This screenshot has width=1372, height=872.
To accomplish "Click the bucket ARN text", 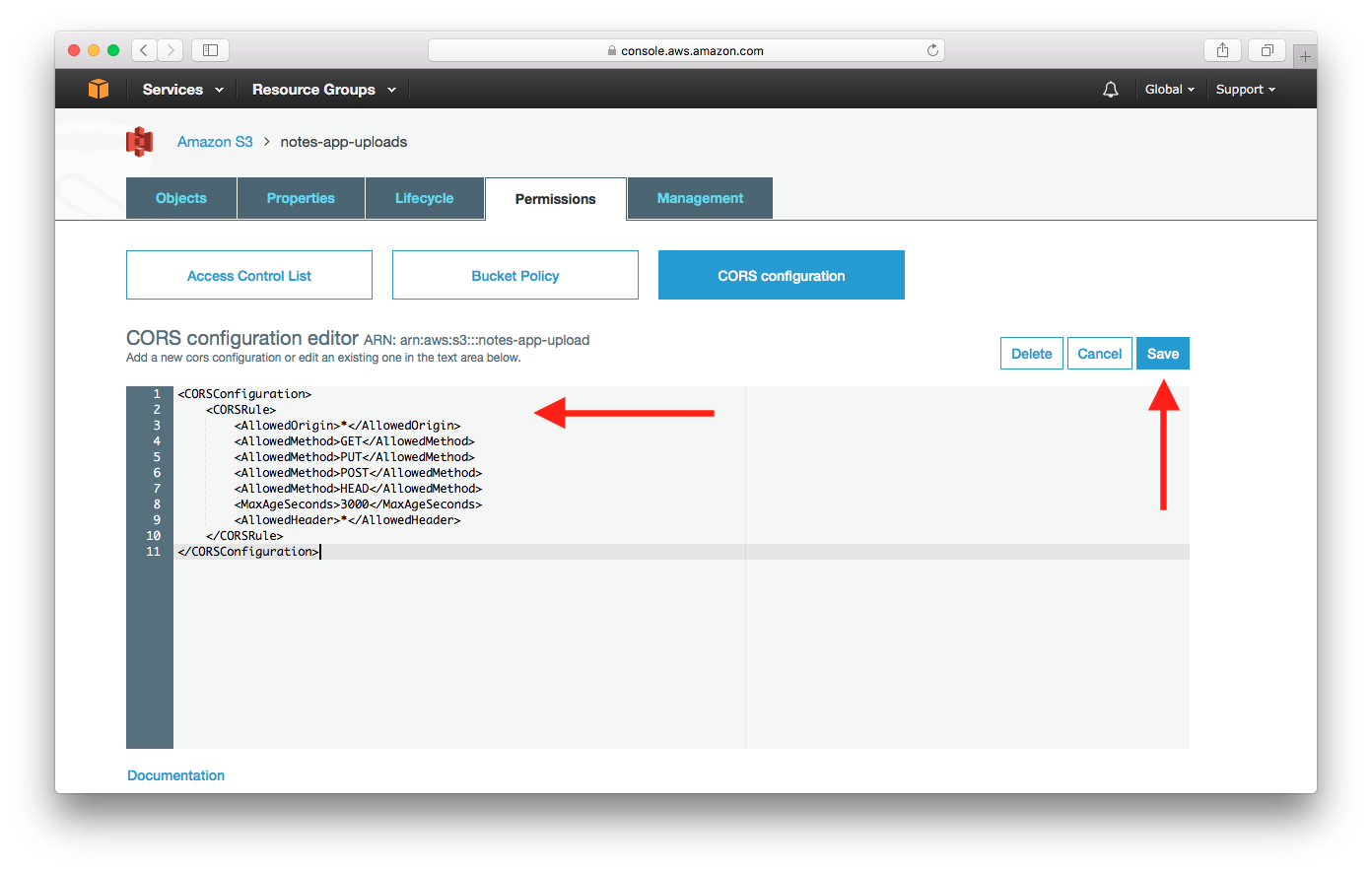I will [x=477, y=340].
